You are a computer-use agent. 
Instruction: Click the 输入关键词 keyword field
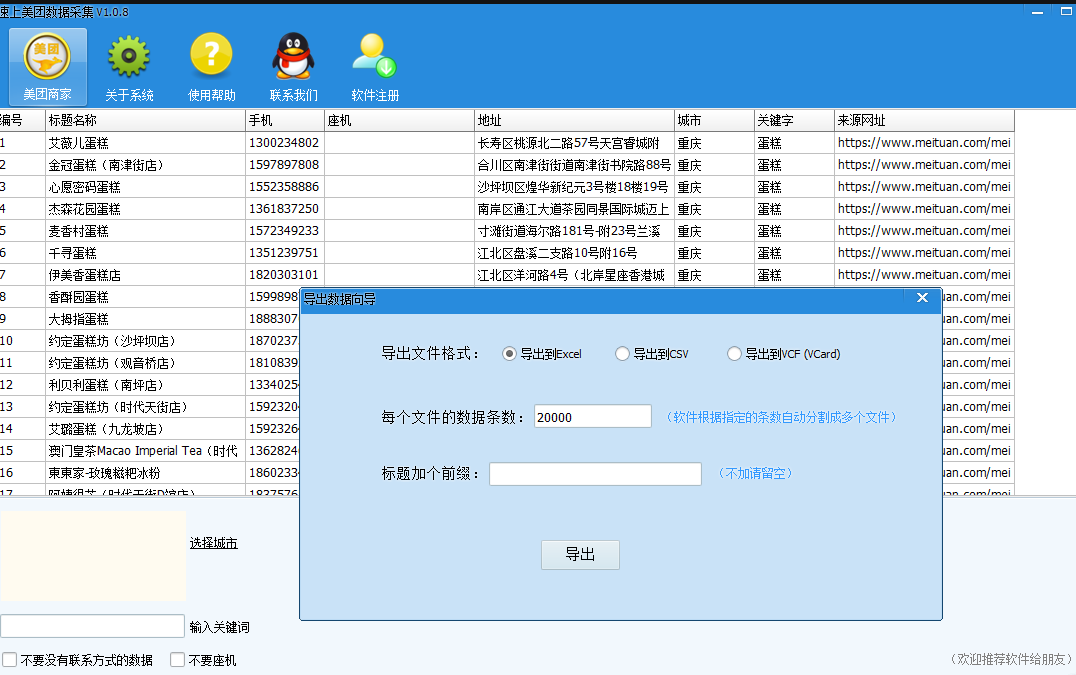(x=92, y=626)
